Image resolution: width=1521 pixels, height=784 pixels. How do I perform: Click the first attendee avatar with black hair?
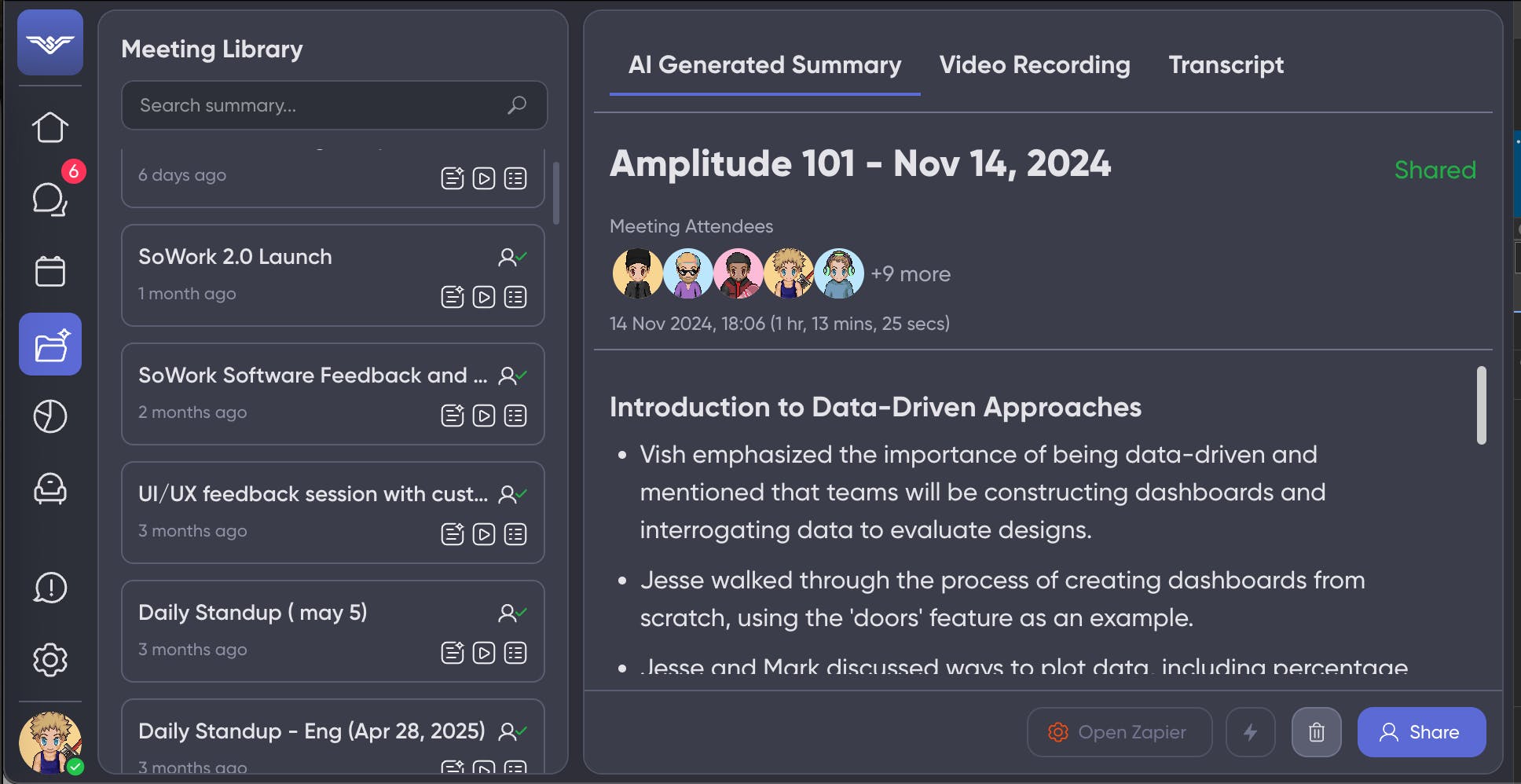tap(637, 273)
